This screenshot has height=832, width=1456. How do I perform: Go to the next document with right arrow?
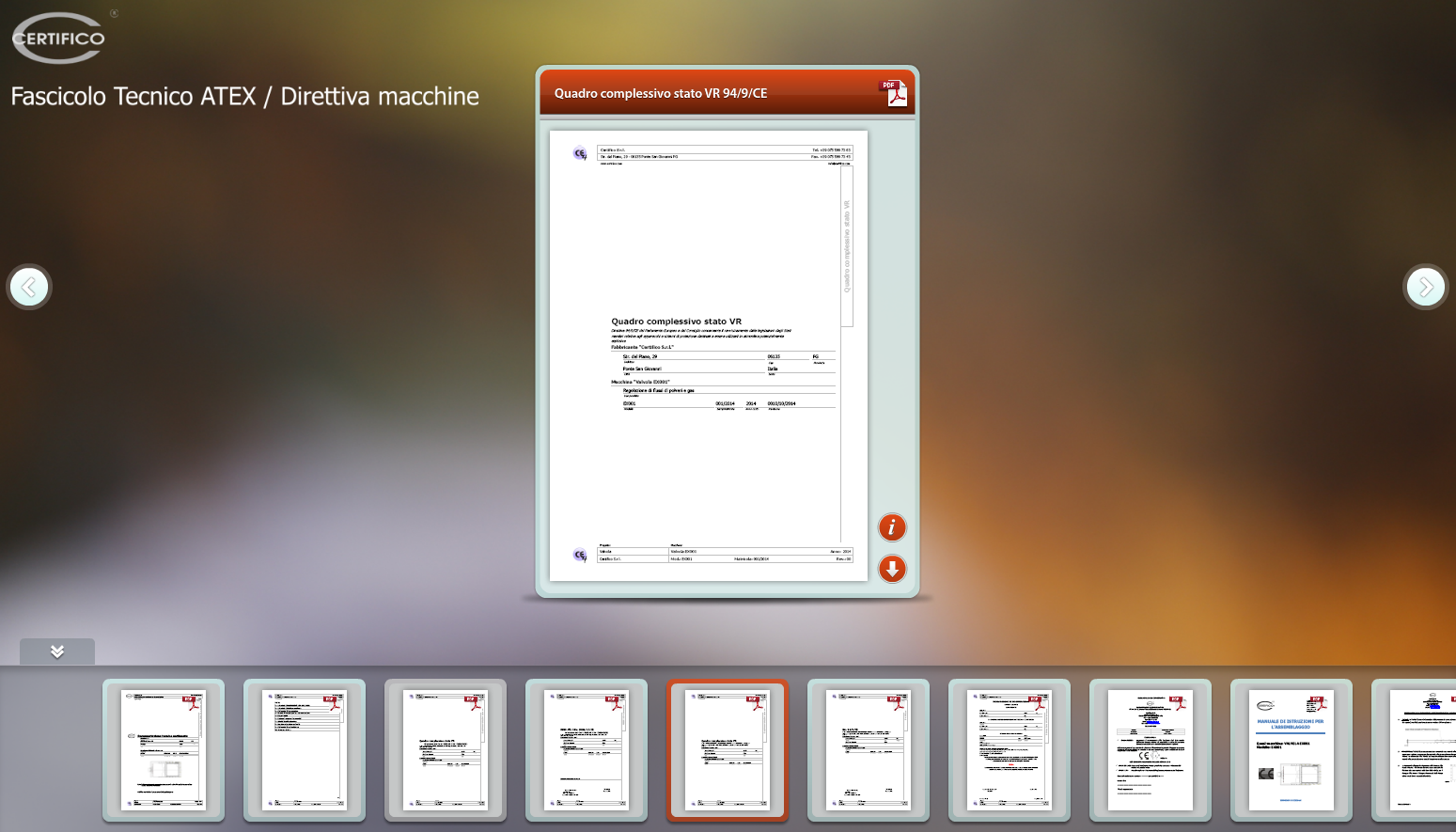click(x=1425, y=287)
